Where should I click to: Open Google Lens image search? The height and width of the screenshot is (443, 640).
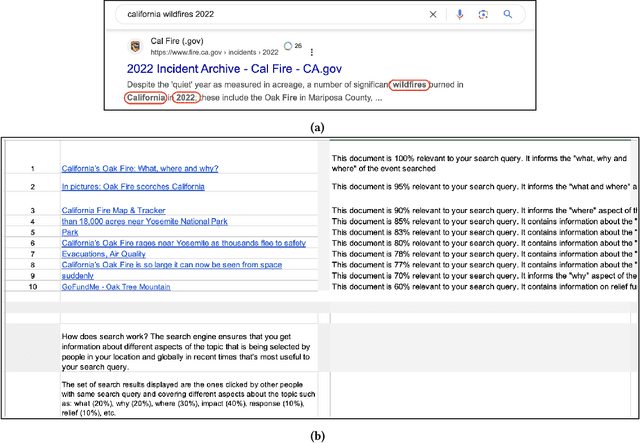pos(482,15)
